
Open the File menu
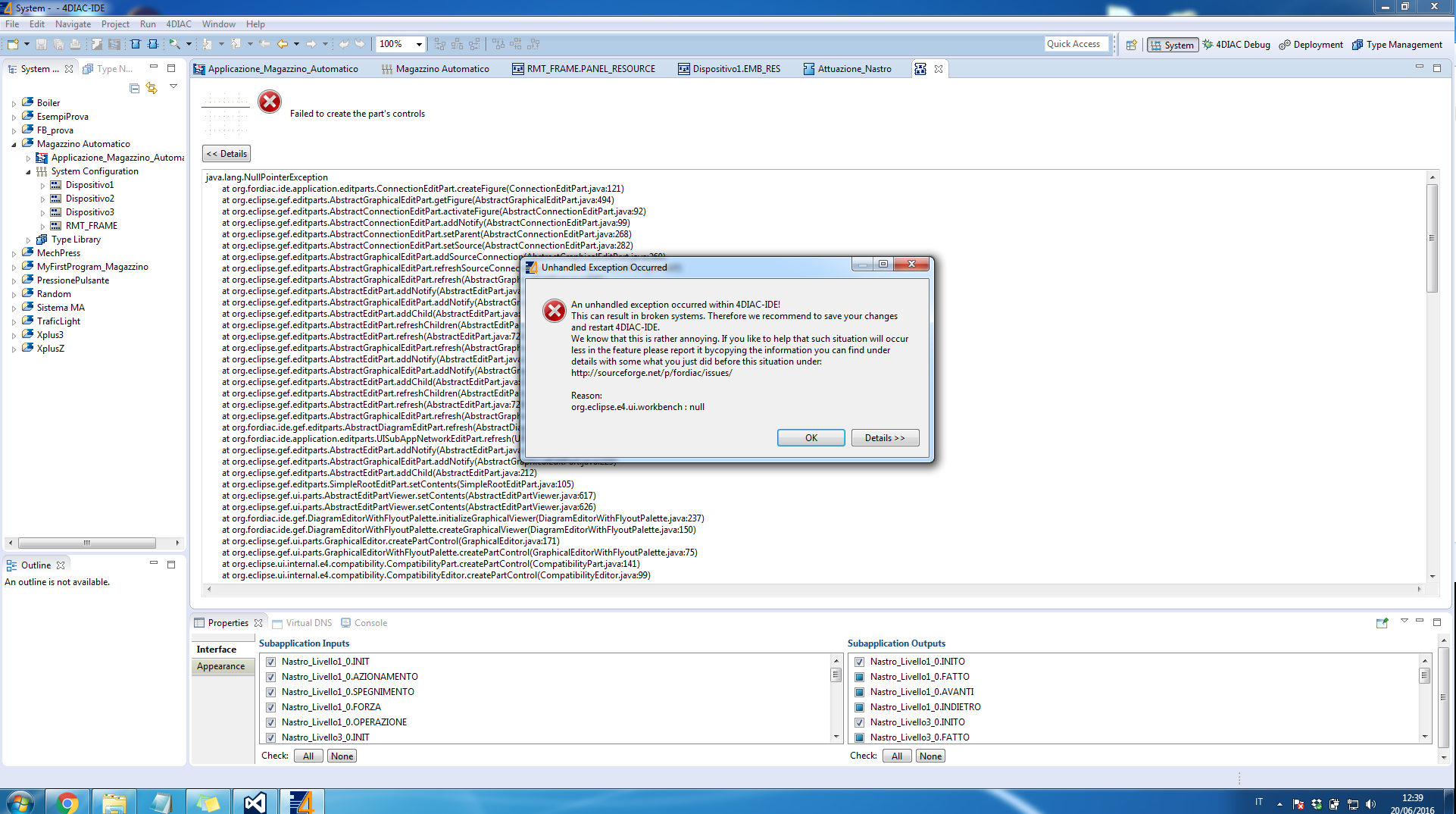[x=12, y=24]
